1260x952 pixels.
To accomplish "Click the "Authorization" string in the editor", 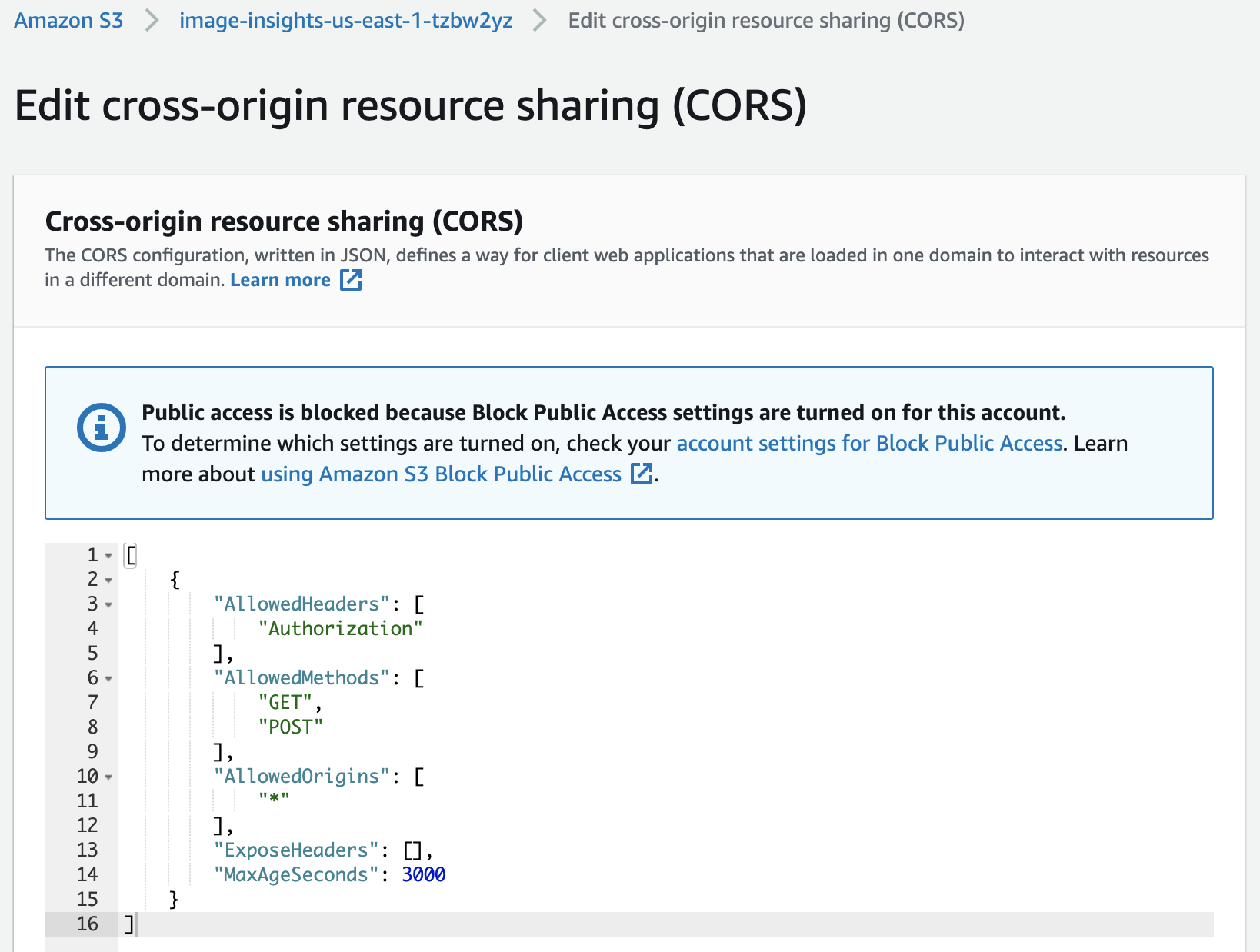I will pyautogui.click(x=341, y=628).
